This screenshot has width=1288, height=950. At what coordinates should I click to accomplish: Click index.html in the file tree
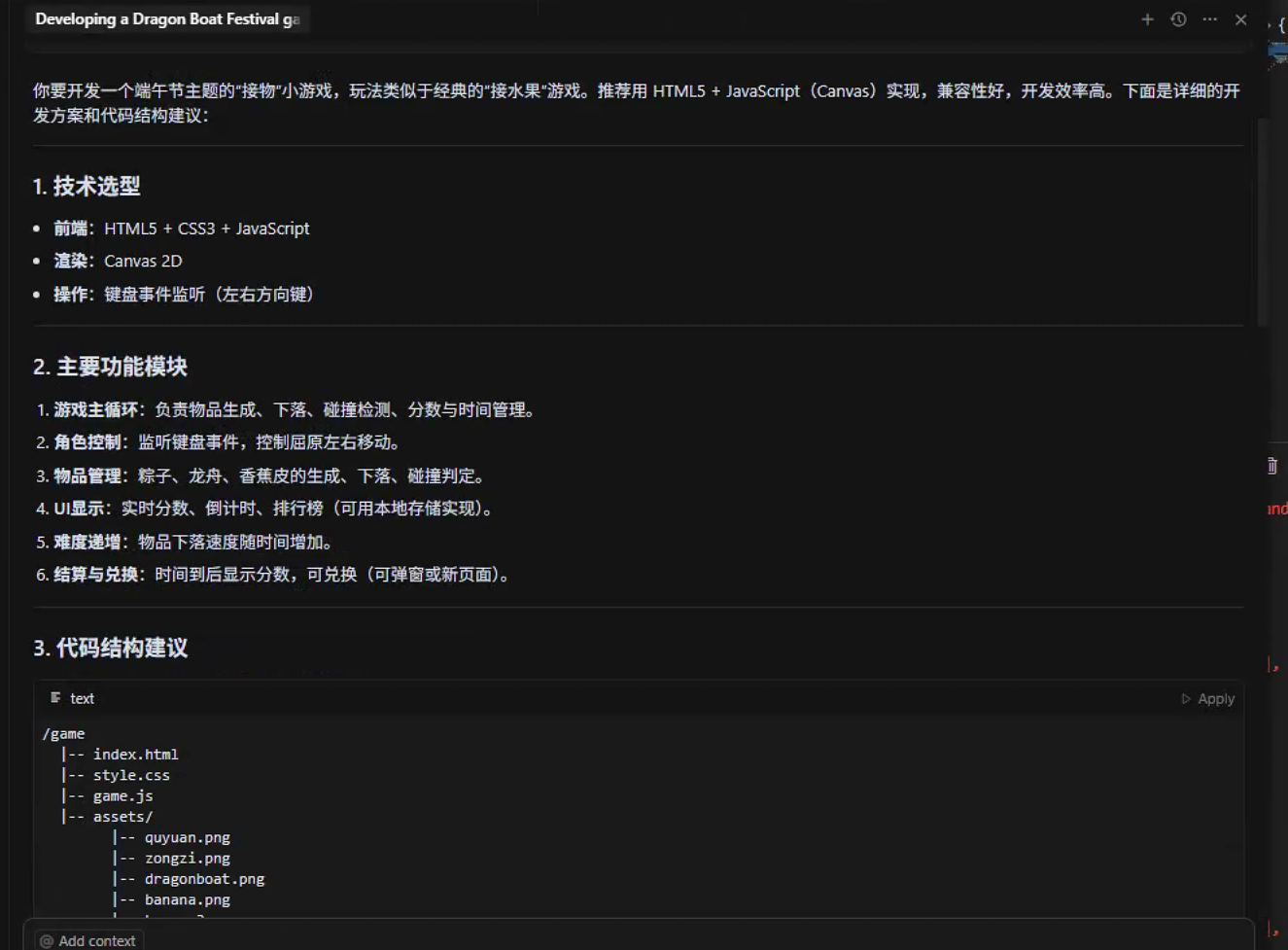click(x=136, y=755)
